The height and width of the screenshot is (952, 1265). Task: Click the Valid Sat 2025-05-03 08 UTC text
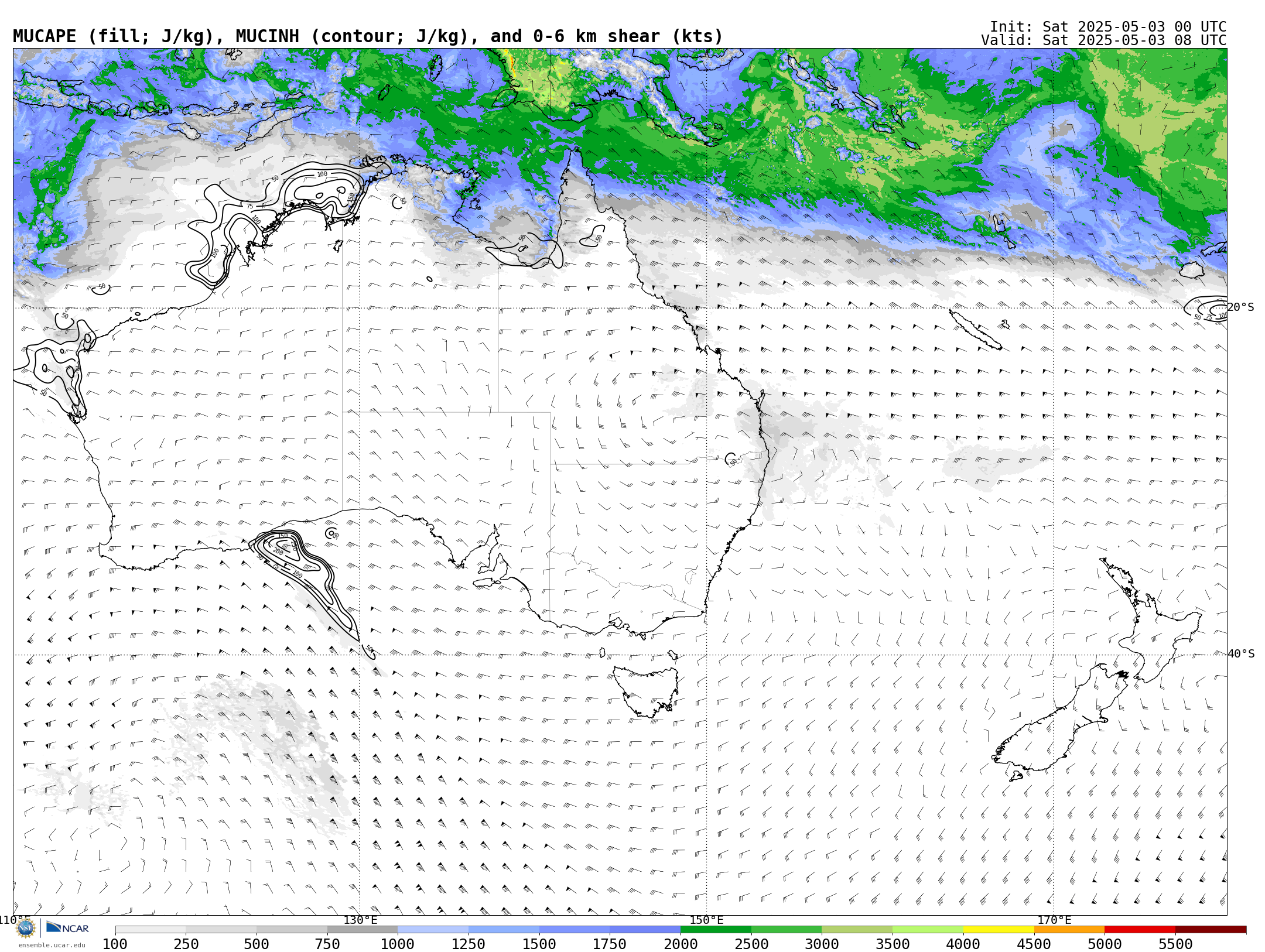(1104, 40)
